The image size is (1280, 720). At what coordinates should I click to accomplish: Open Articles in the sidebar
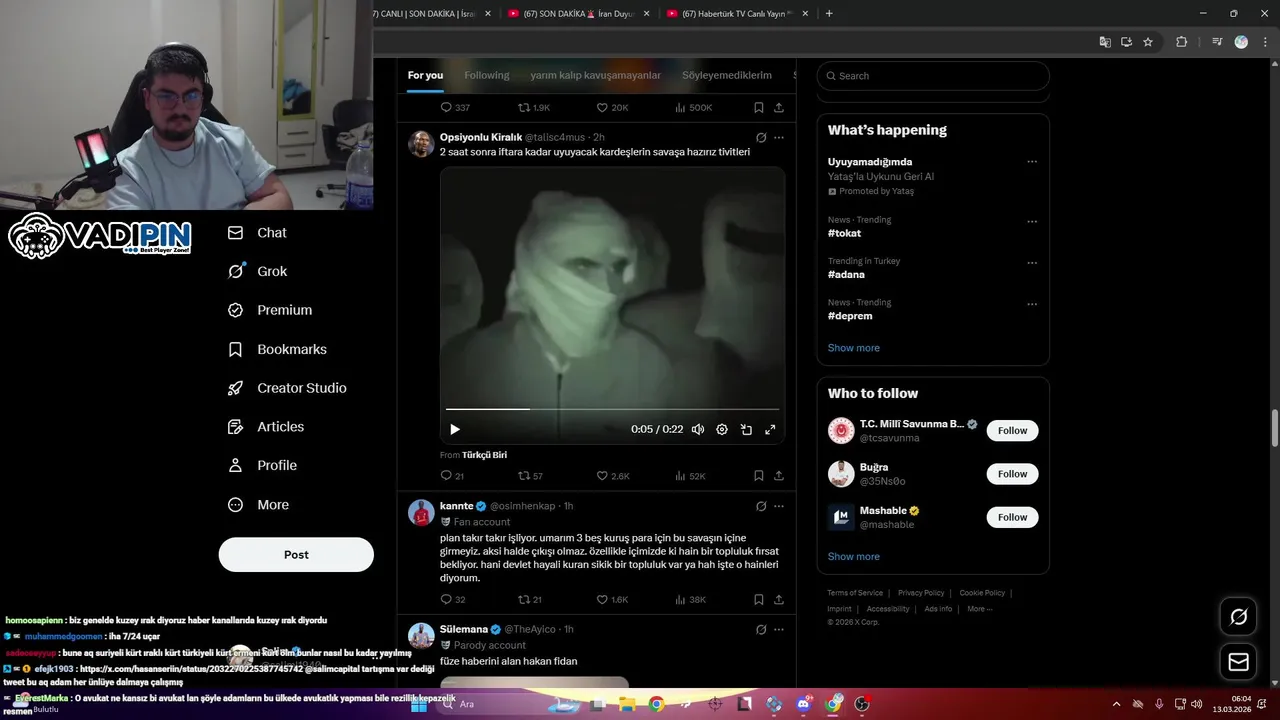point(265,426)
